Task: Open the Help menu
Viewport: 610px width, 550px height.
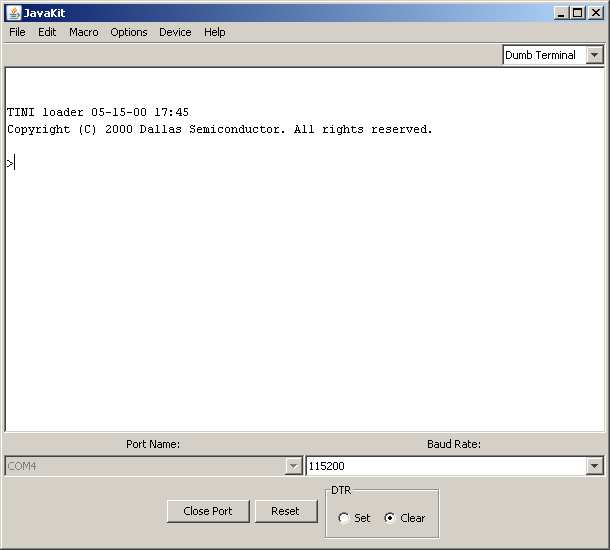Action: pos(215,32)
